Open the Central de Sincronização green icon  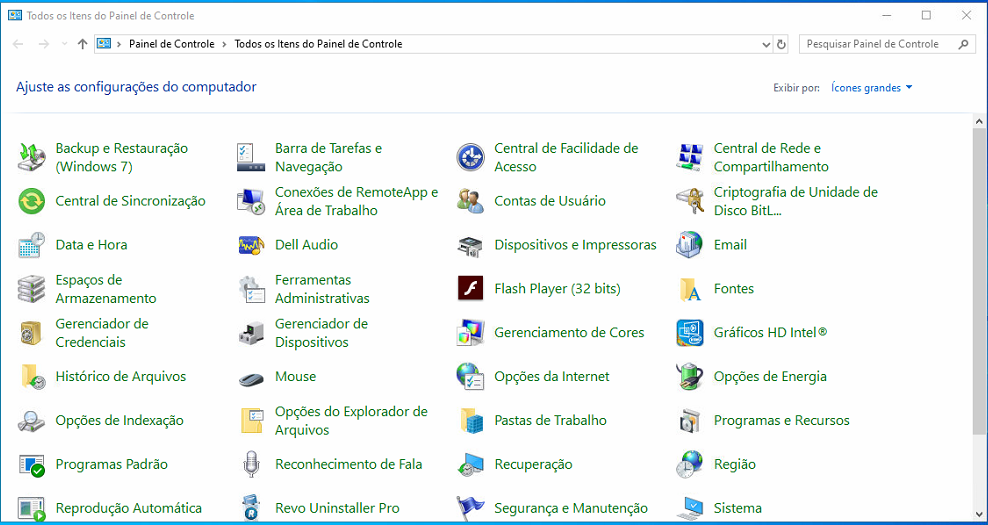32,201
